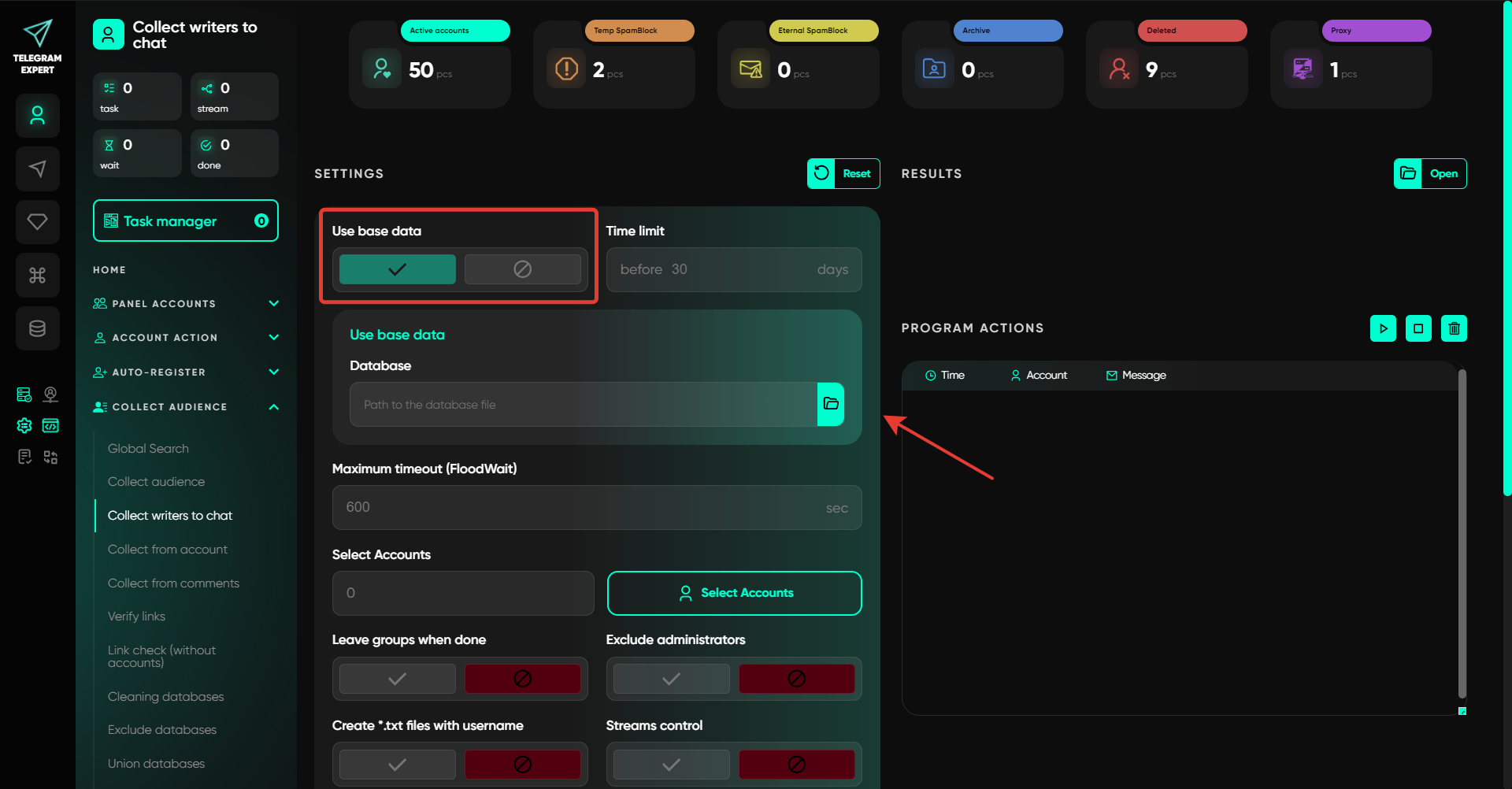Stop program with the square stop button
This screenshot has height=789, width=1512.
1418,328
